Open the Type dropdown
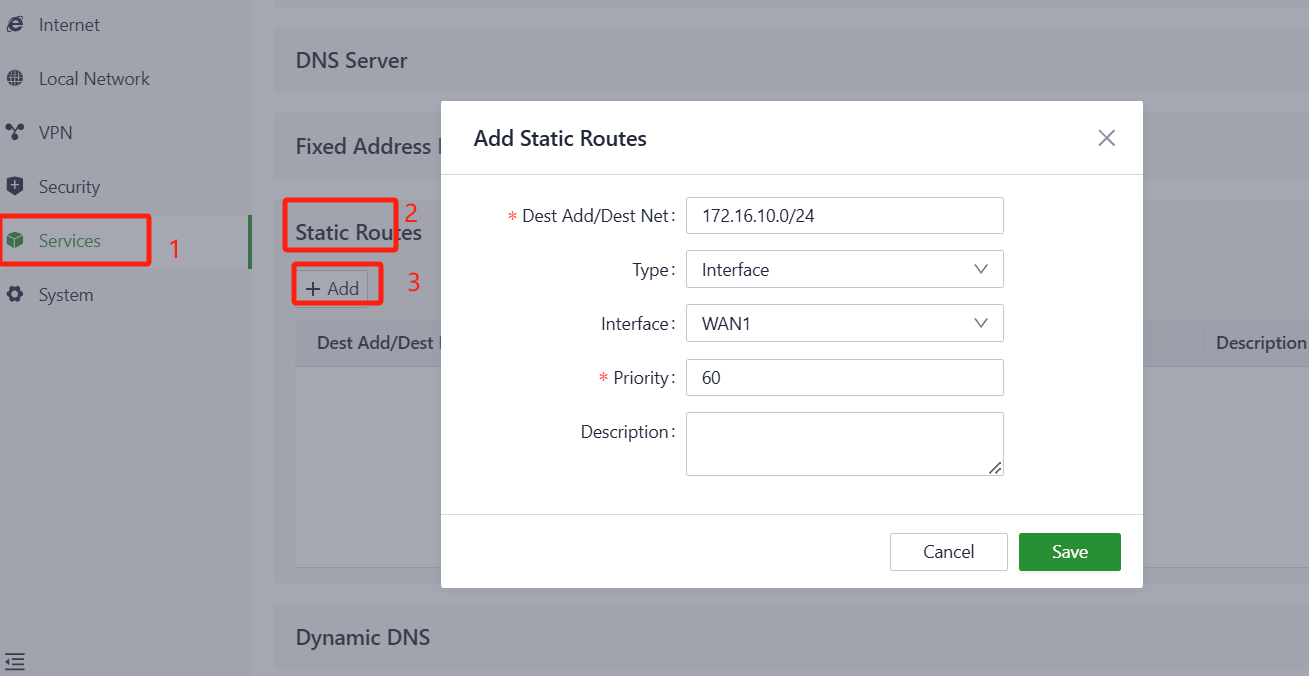1309x676 pixels. (x=844, y=269)
